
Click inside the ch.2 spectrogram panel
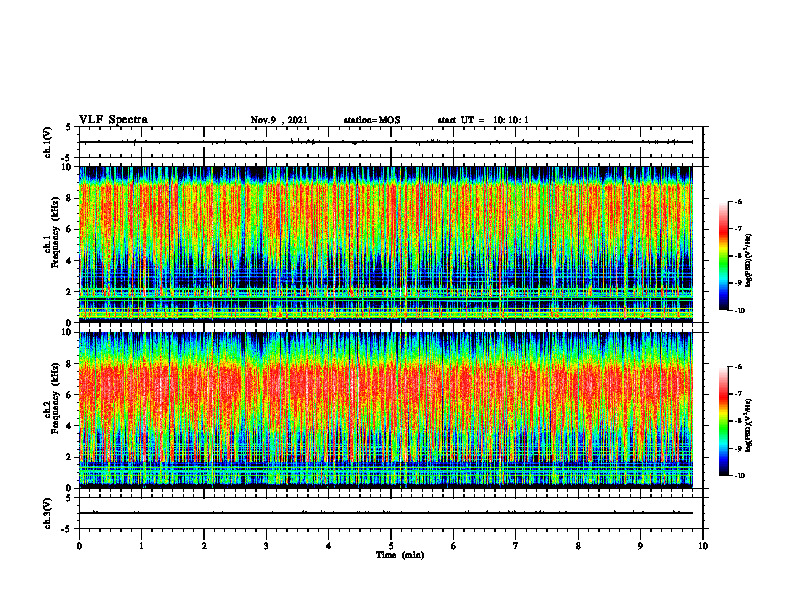pos(386,410)
